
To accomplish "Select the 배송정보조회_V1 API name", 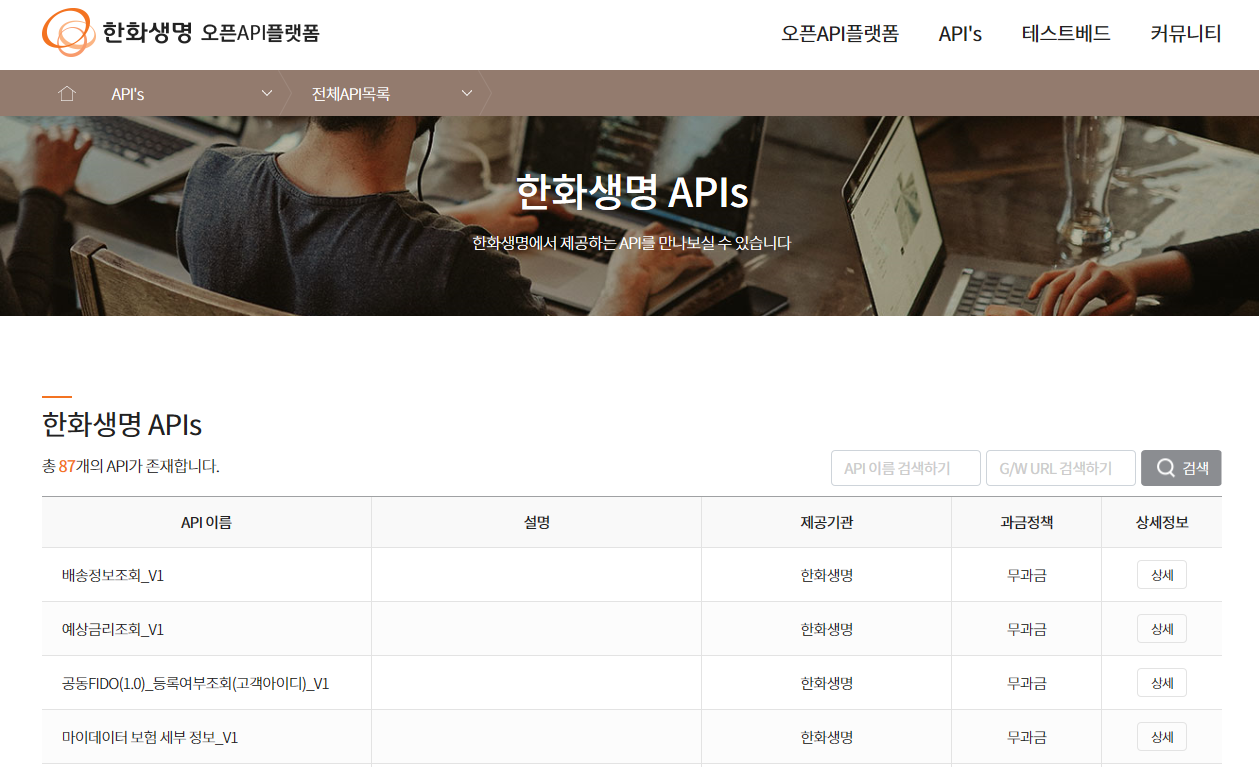I will (x=113, y=575).
